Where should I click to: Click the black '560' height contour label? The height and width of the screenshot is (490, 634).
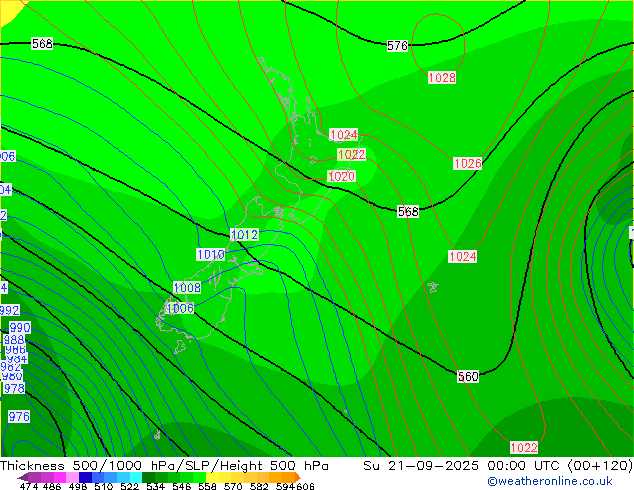(468, 376)
